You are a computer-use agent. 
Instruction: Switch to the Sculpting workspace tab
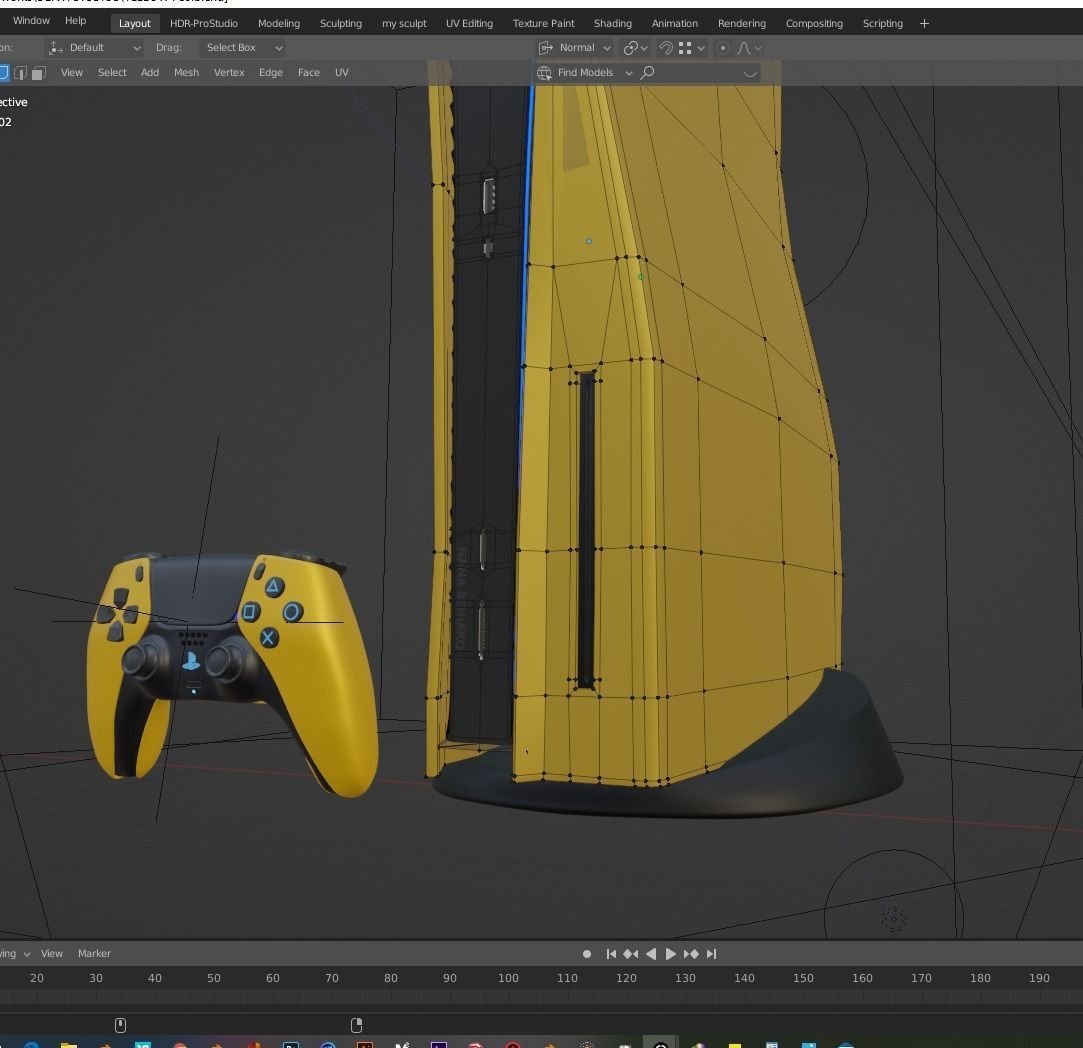click(x=341, y=23)
